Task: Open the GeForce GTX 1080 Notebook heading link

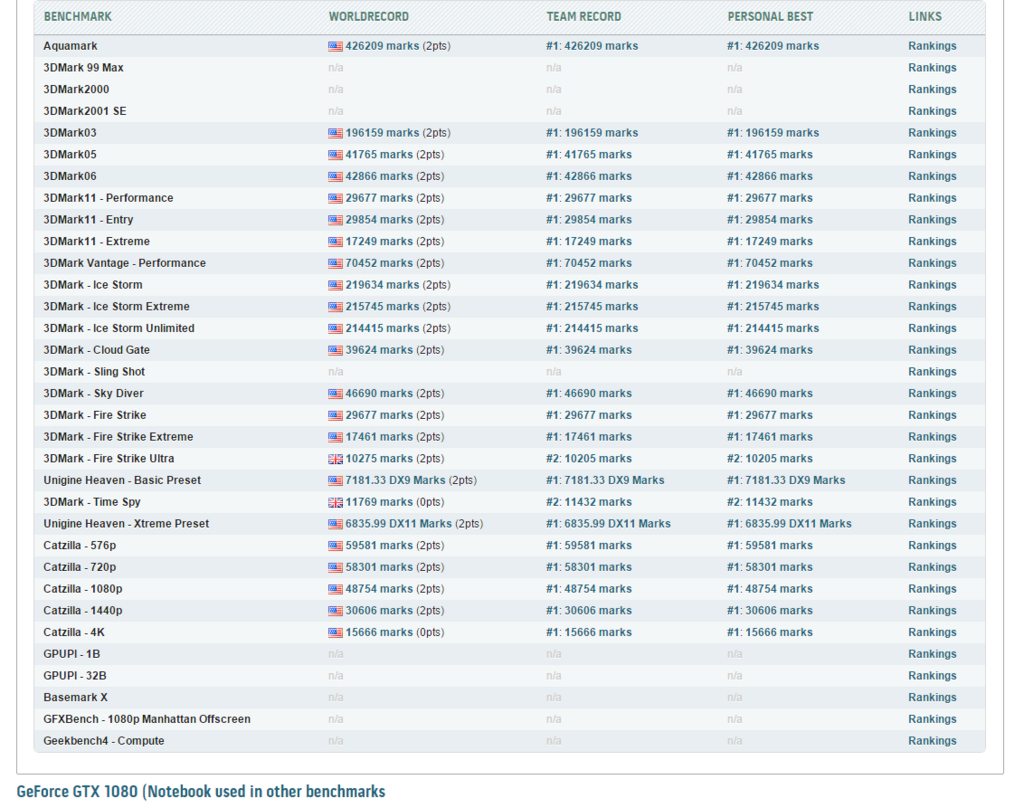Action: pos(200,792)
